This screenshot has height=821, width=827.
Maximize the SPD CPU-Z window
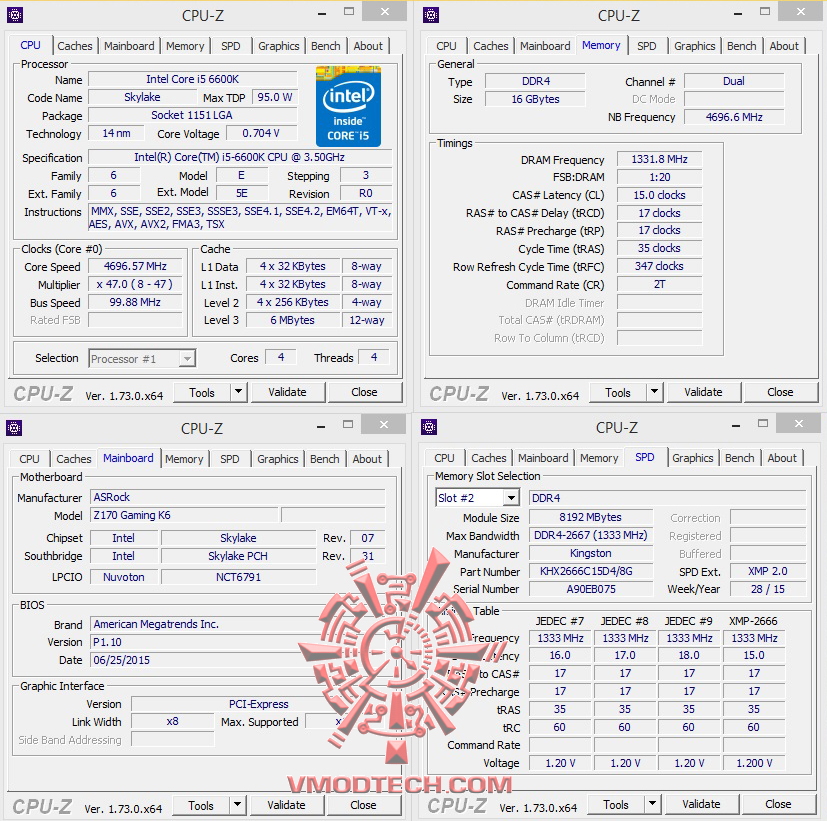763,423
